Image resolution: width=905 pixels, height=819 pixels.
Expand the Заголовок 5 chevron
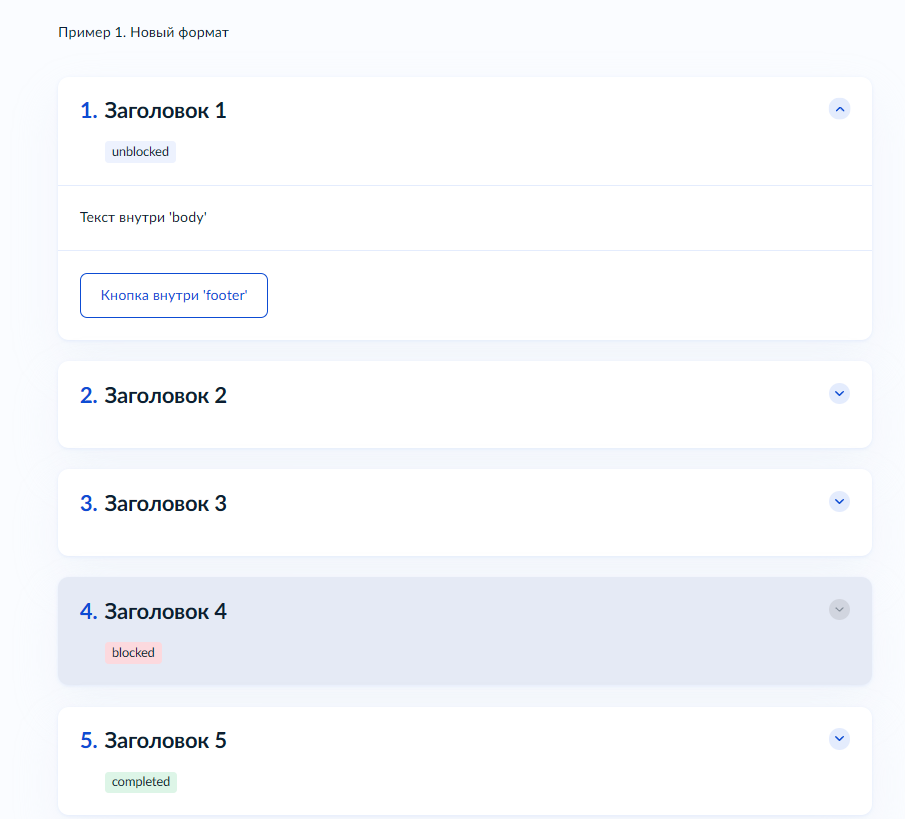(840, 739)
